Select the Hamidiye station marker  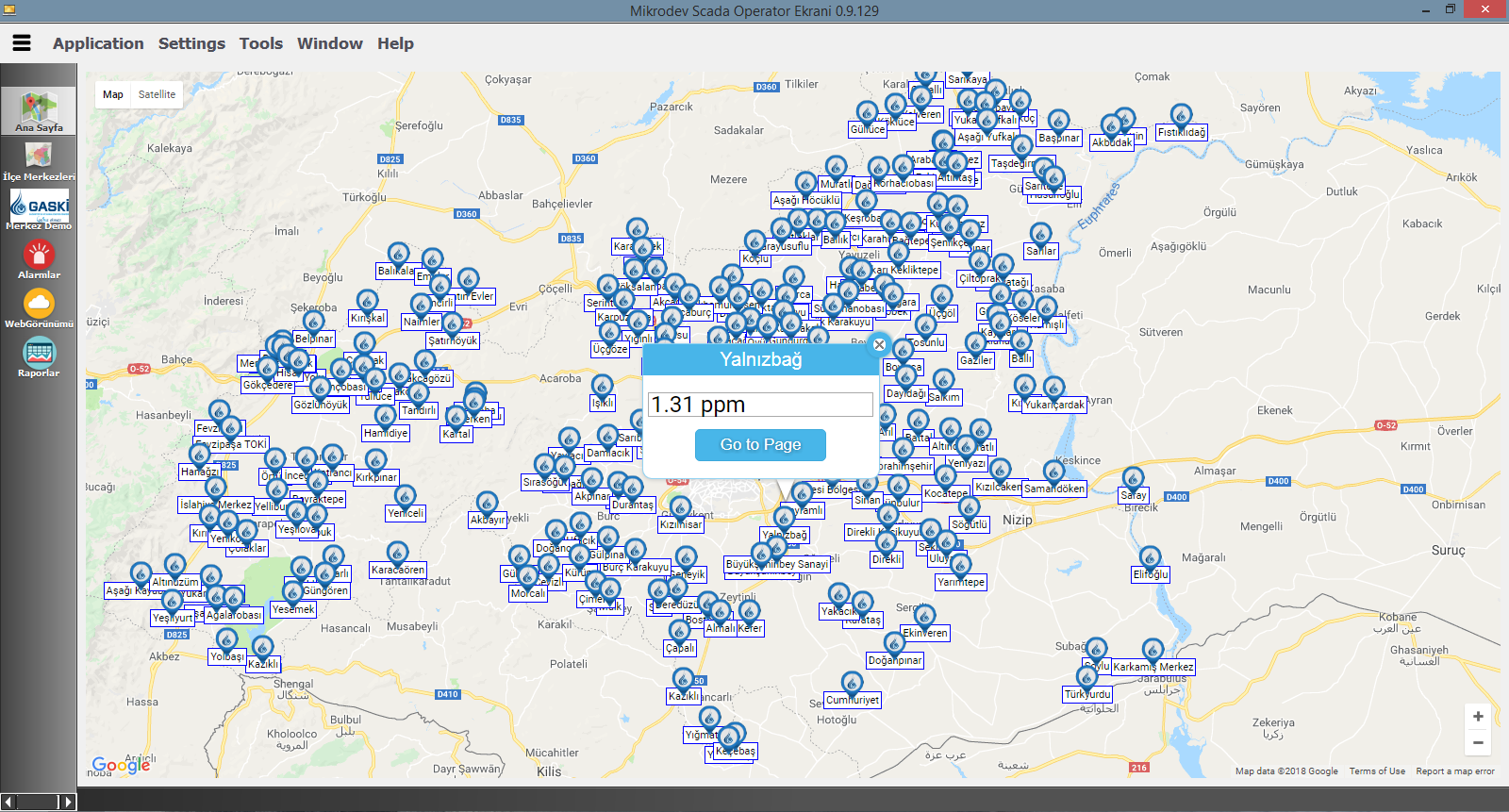(x=385, y=417)
